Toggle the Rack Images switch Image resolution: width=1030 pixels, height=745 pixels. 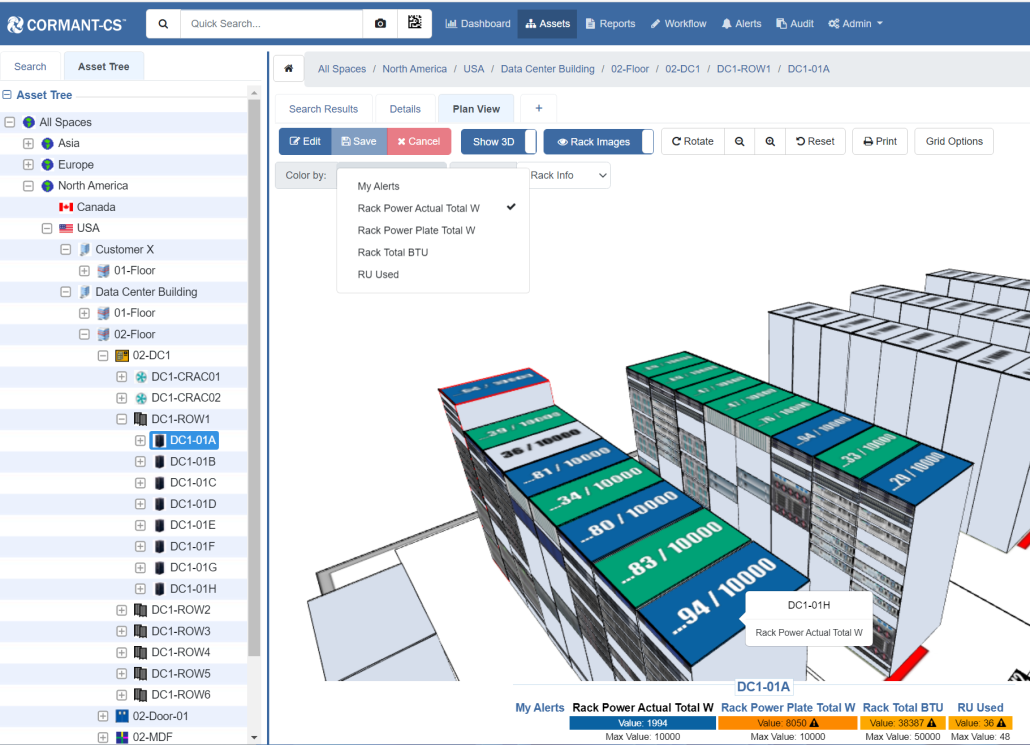[x=598, y=142]
